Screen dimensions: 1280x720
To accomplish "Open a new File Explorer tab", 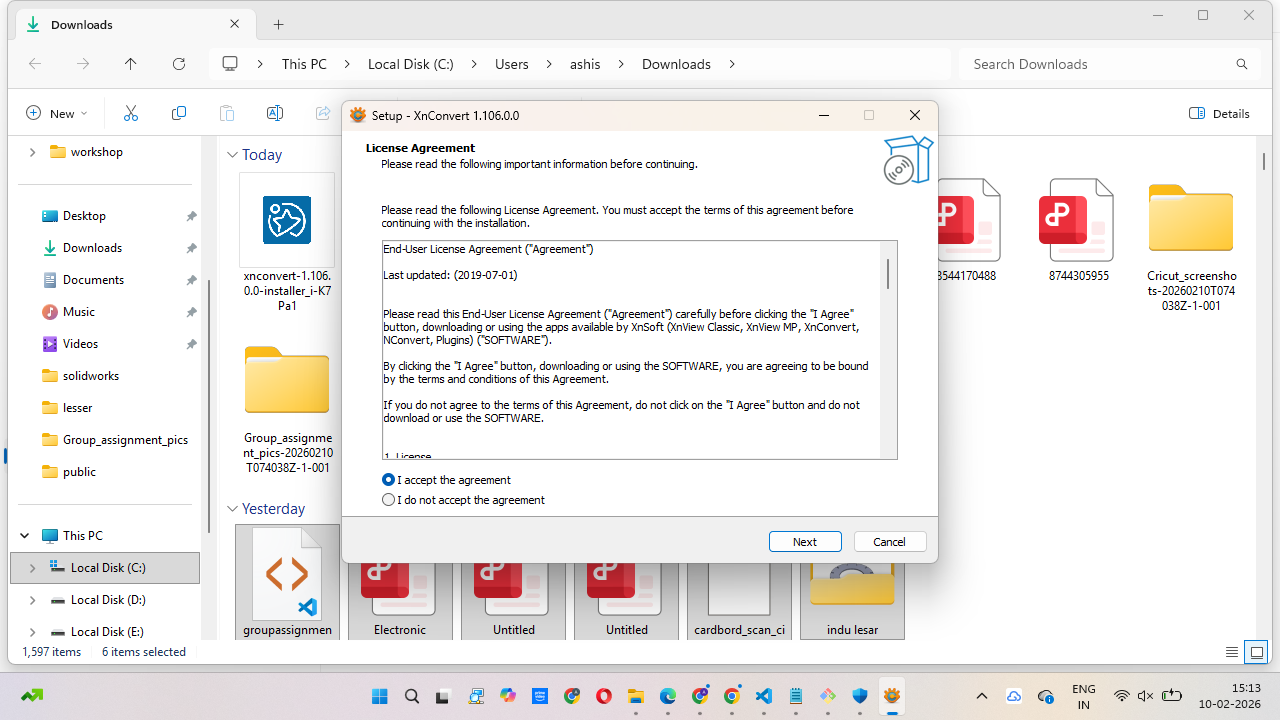I will [279, 24].
